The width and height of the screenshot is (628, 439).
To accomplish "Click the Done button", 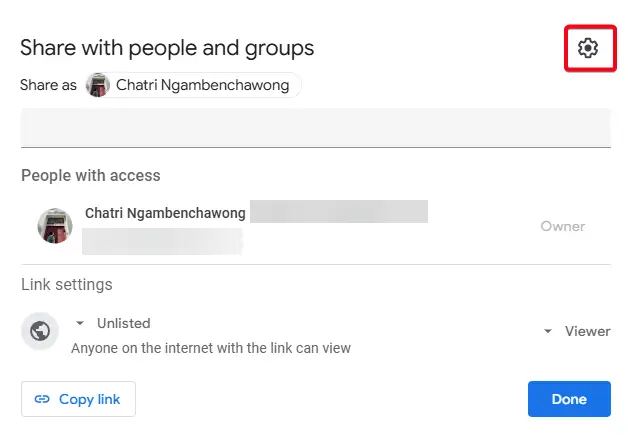I will [x=569, y=399].
